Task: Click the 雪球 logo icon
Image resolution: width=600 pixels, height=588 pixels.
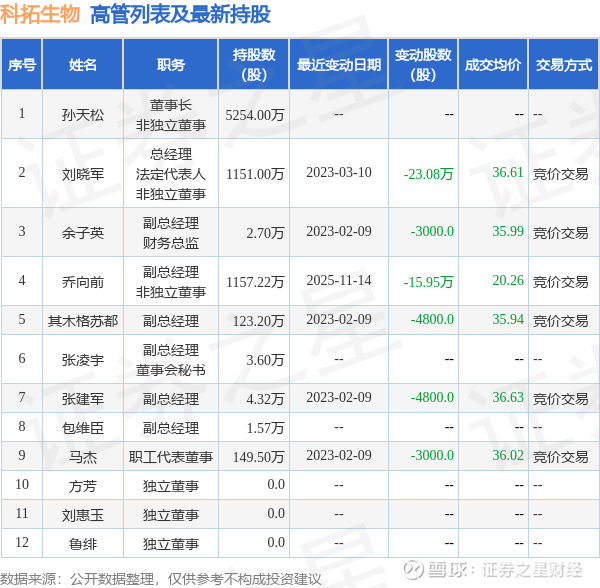Action: [413, 570]
